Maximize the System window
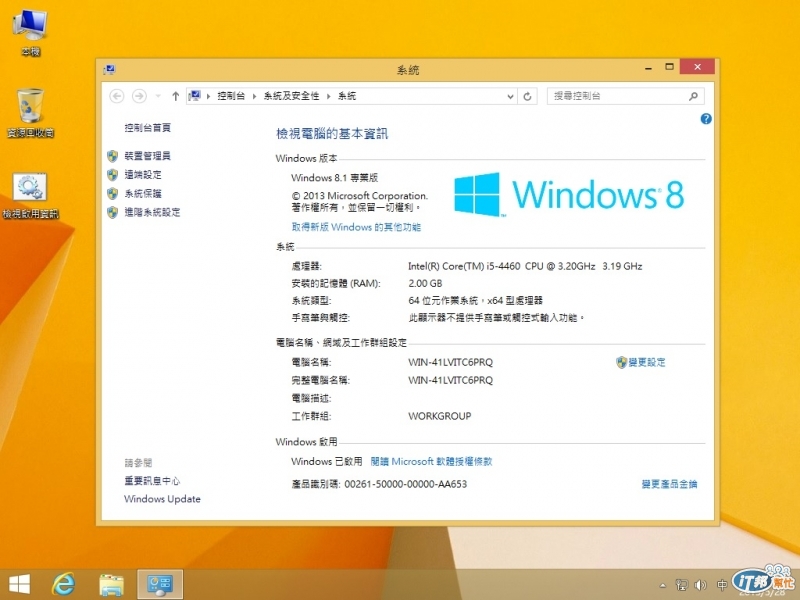The width and height of the screenshot is (800, 600). (669, 67)
